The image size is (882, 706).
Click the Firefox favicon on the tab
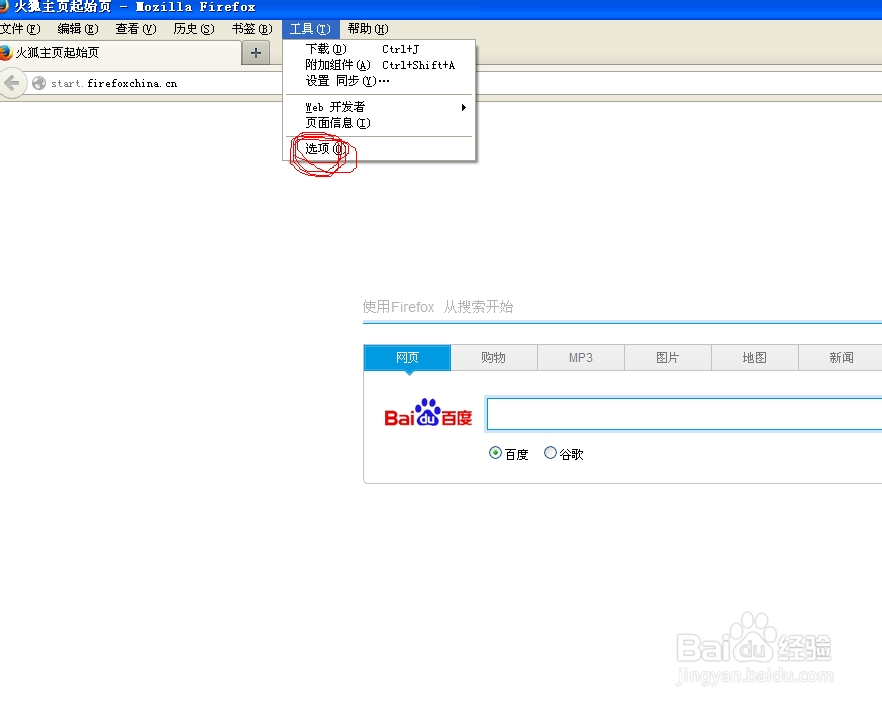click(6, 52)
